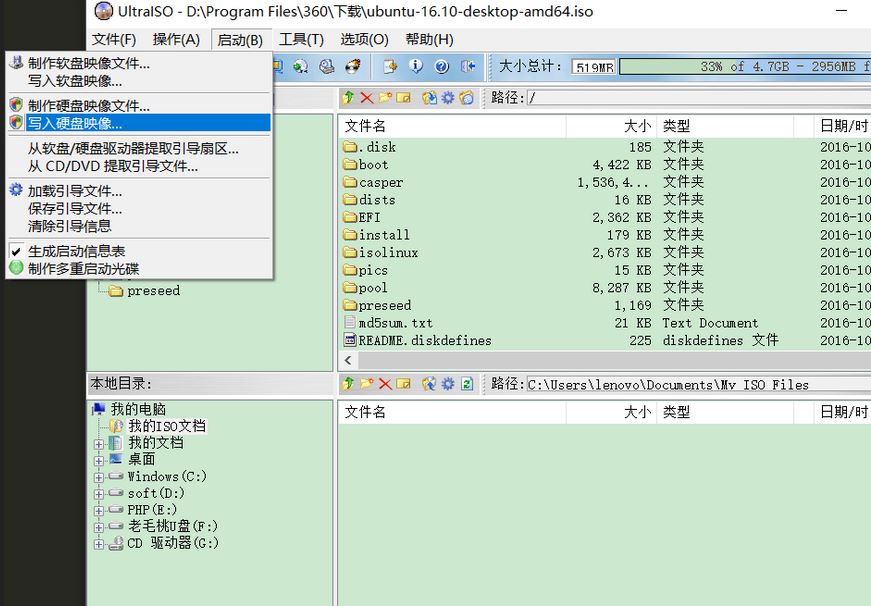This screenshot has width=871, height=606.
Task: Click rename icon in the local toolbar
Action: point(403,383)
